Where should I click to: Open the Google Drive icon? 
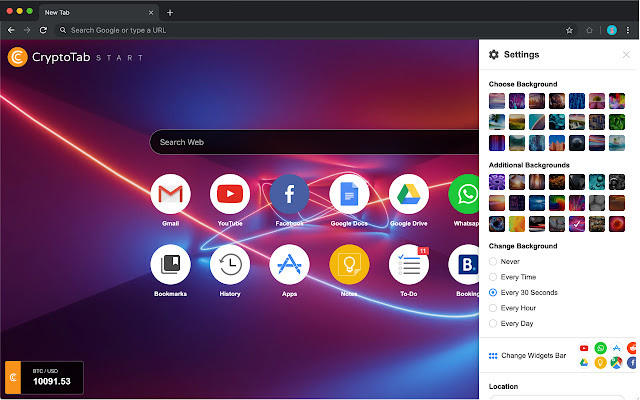pos(409,193)
